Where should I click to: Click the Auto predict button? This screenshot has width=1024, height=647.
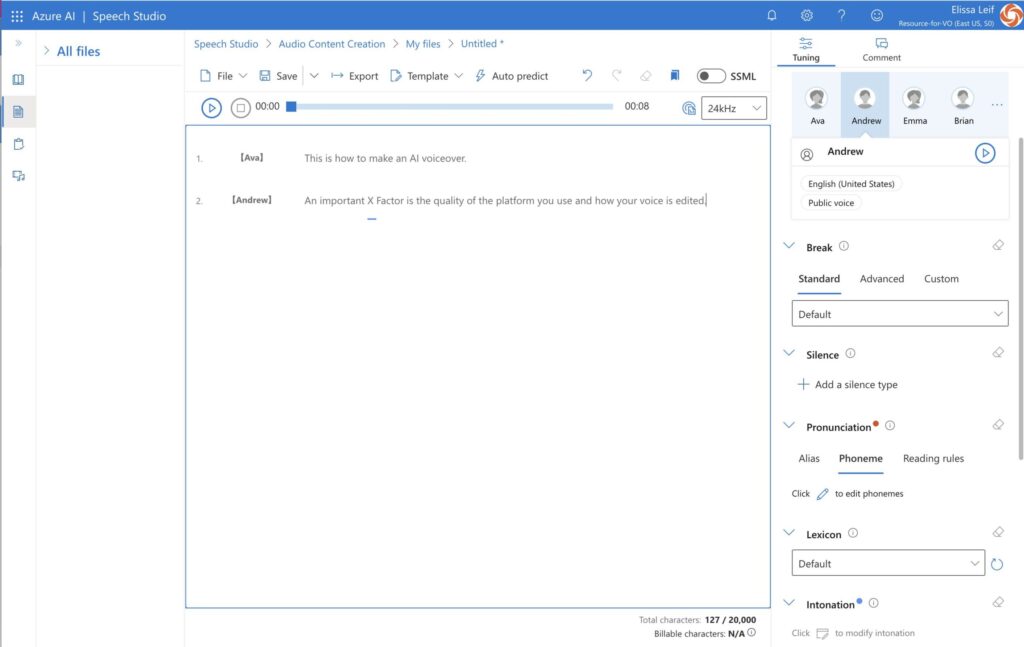point(511,76)
